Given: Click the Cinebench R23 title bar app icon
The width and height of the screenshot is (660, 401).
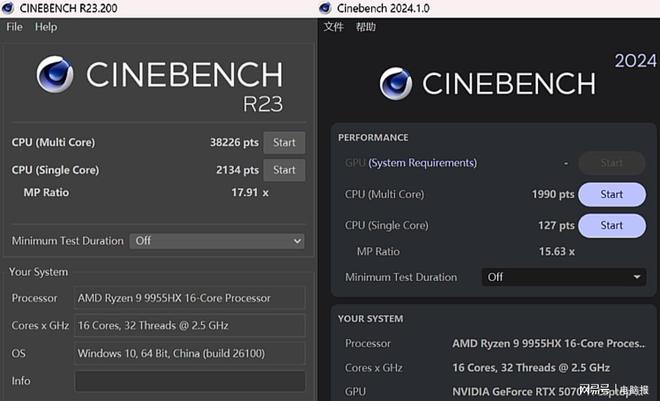Looking at the screenshot, I should coord(9,9).
